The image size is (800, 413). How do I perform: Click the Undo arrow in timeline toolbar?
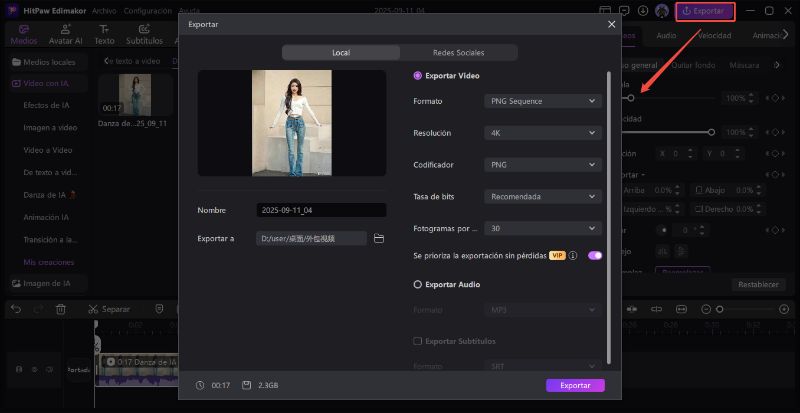[x=16, y=309]
